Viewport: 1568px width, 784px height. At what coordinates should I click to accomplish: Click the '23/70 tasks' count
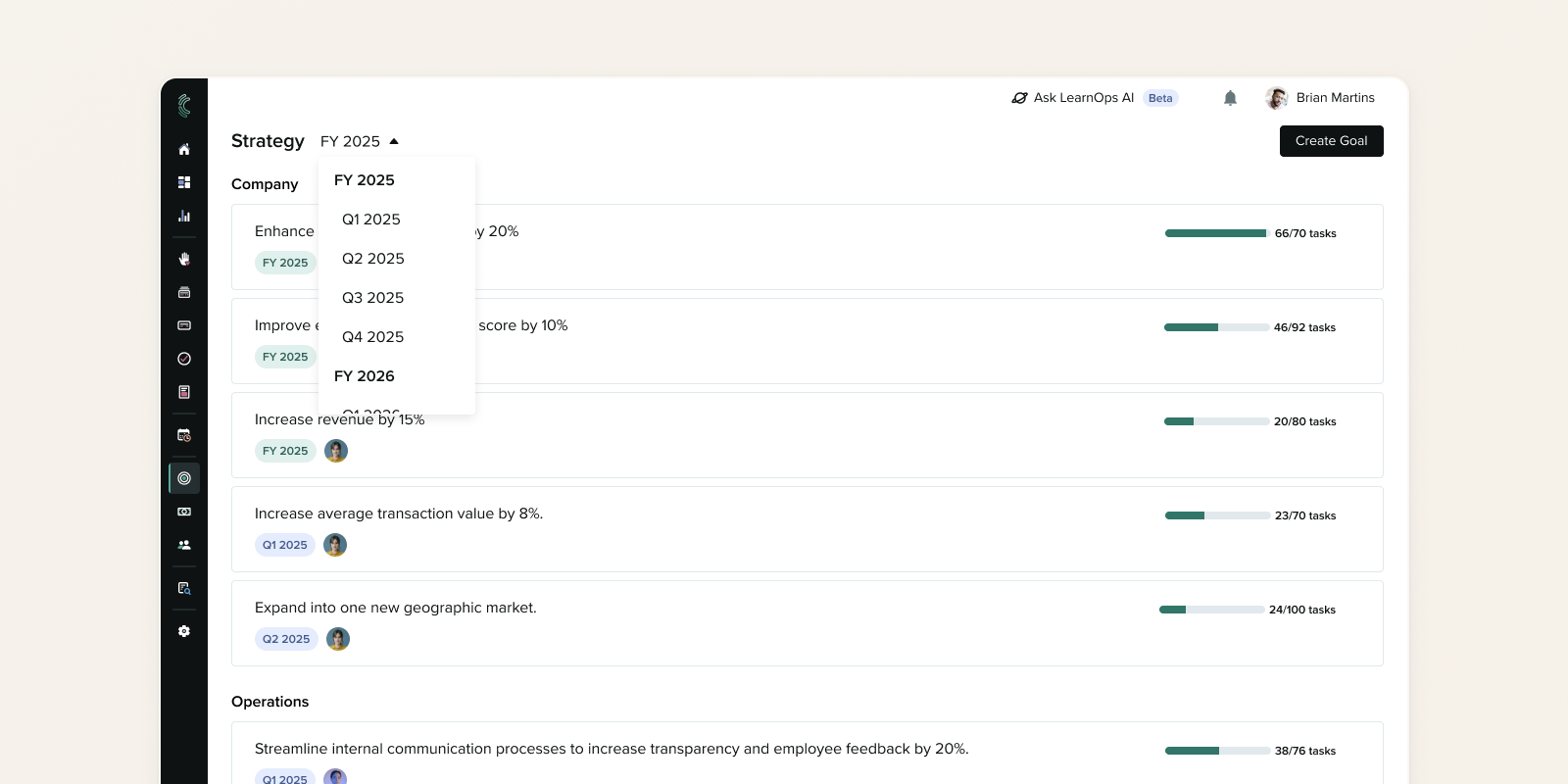tap(1305, 515)
